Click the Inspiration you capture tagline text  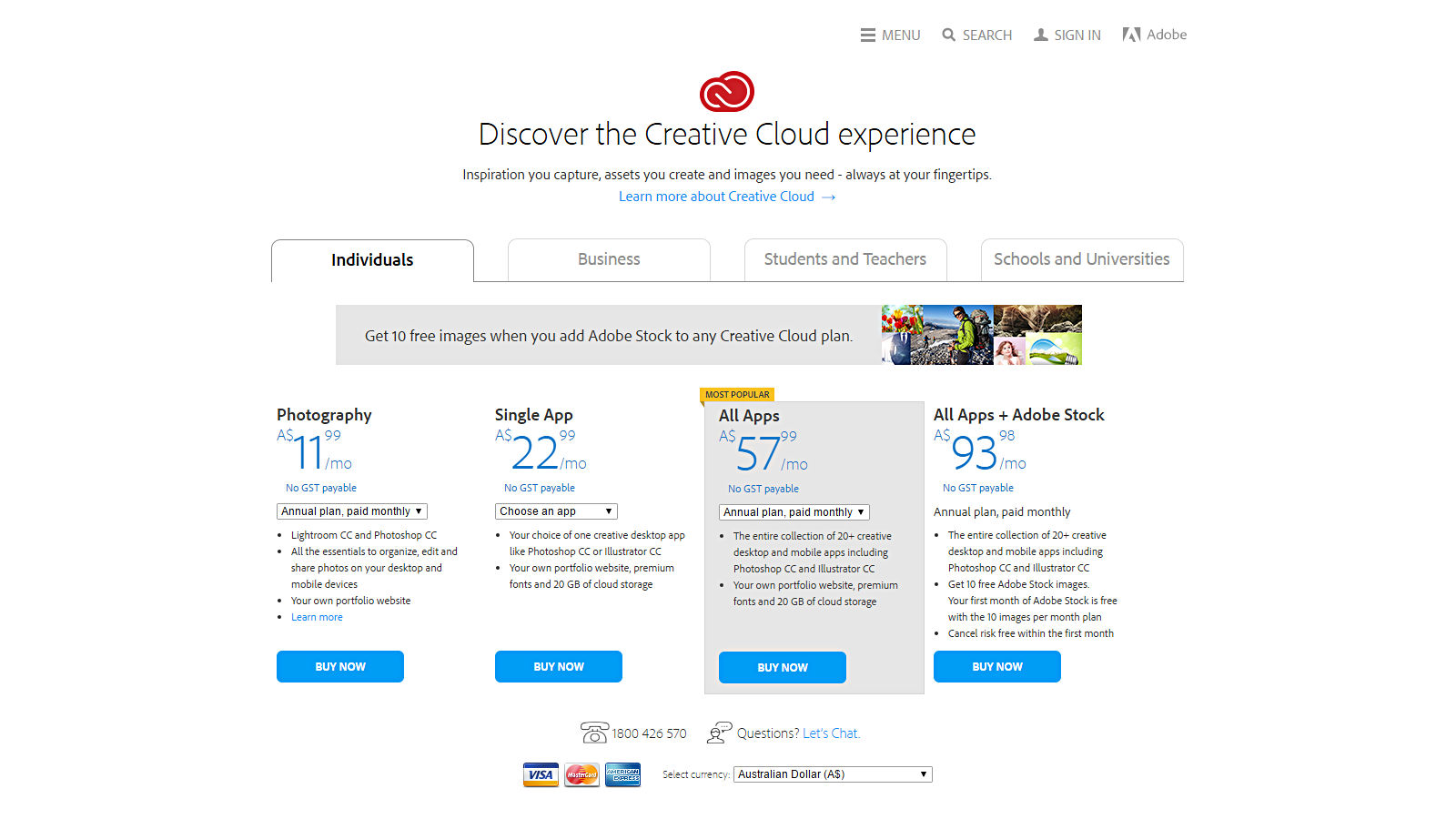click(727, 175)
